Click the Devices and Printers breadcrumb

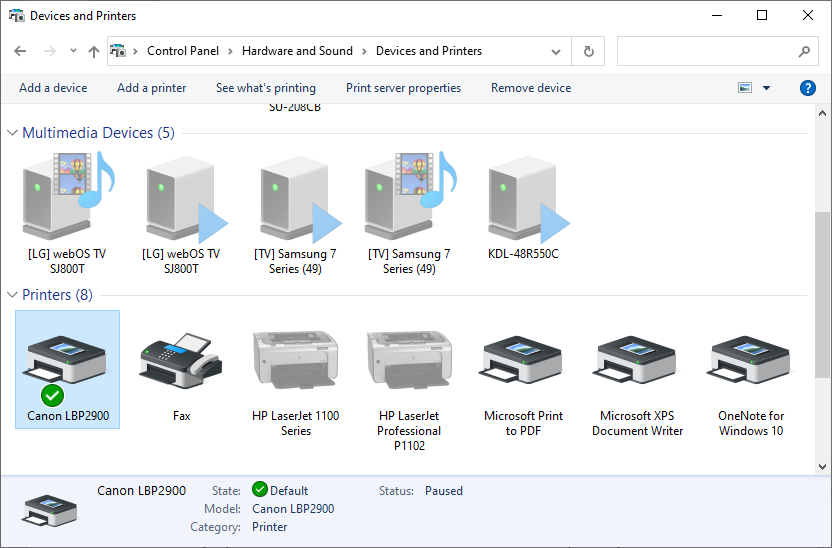click(429, 51)
